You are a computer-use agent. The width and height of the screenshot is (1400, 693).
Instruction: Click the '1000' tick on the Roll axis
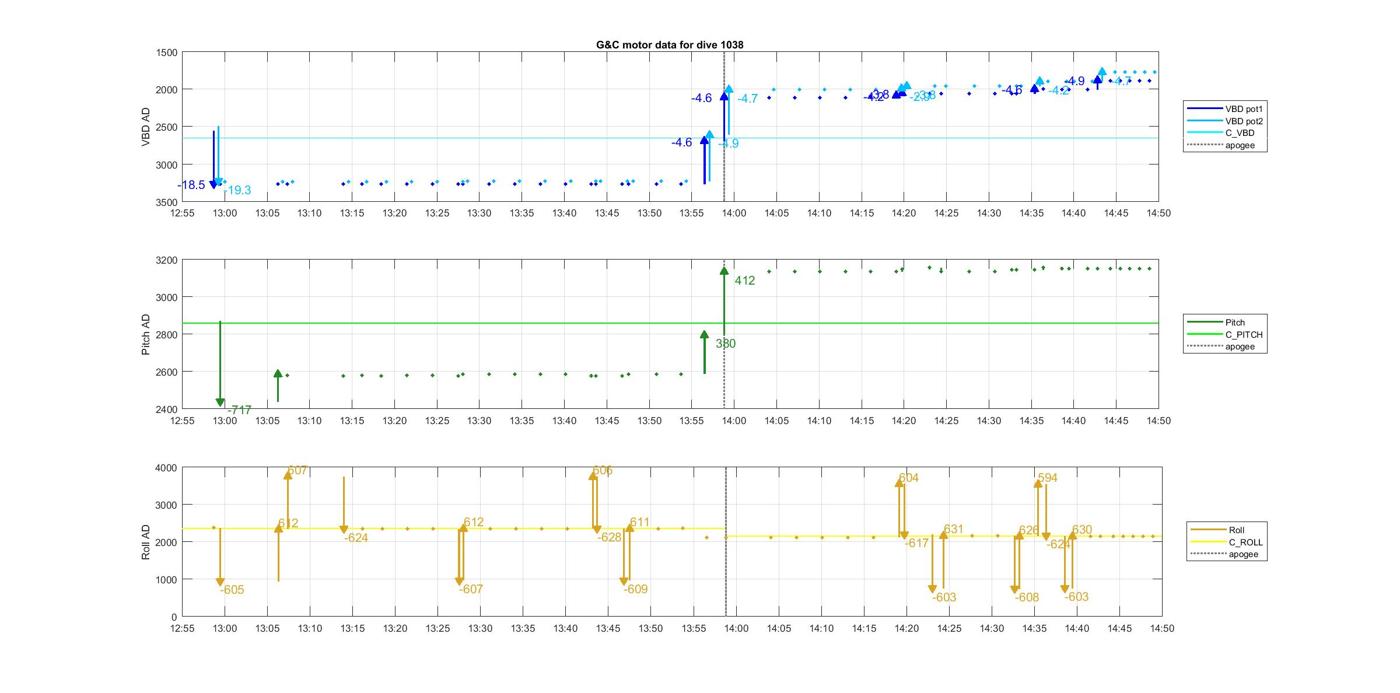pyautogui.click(x=167, y=579)
